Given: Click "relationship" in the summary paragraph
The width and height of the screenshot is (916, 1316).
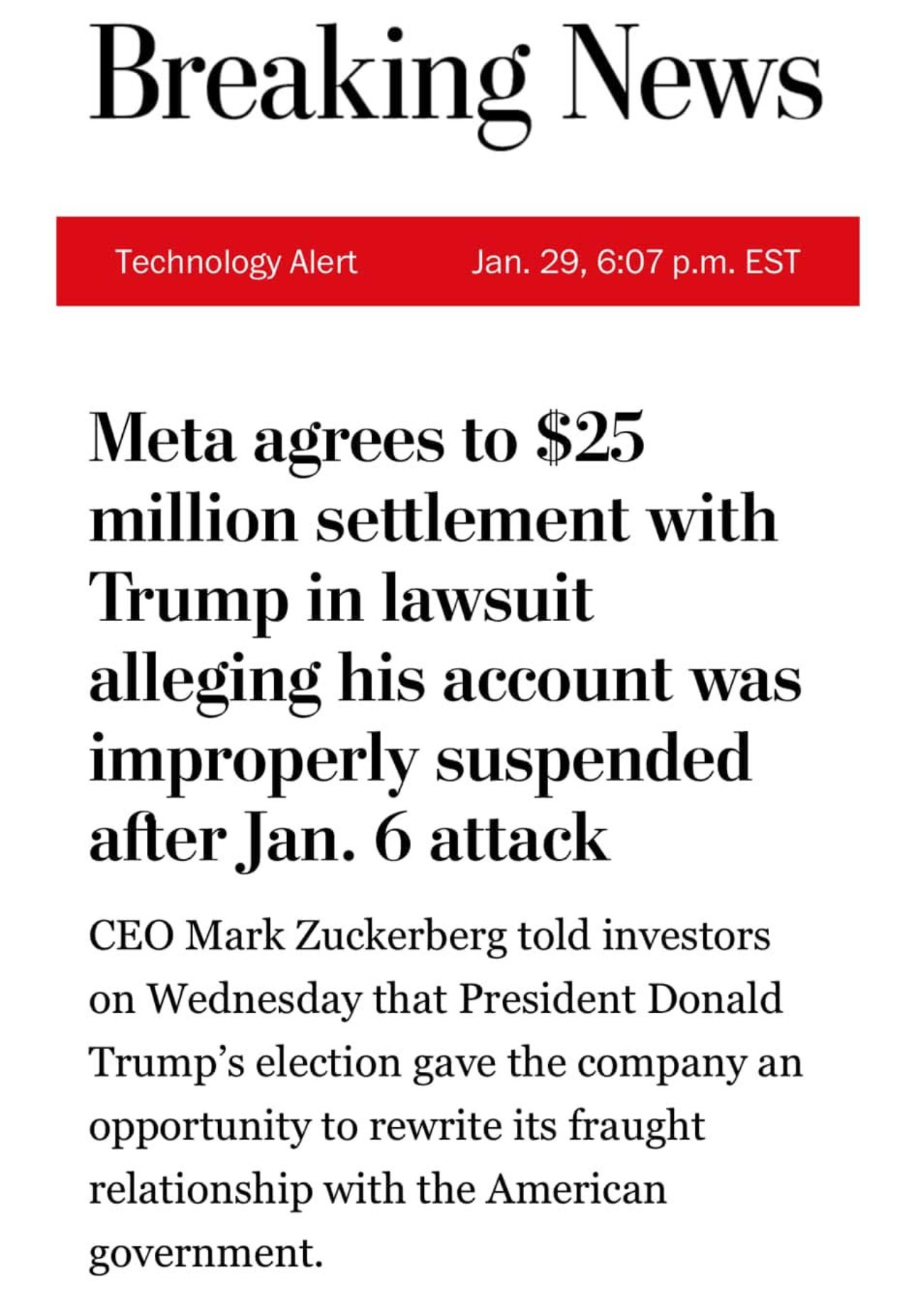Looking at the screenshot, I should tap(201, 1191).
